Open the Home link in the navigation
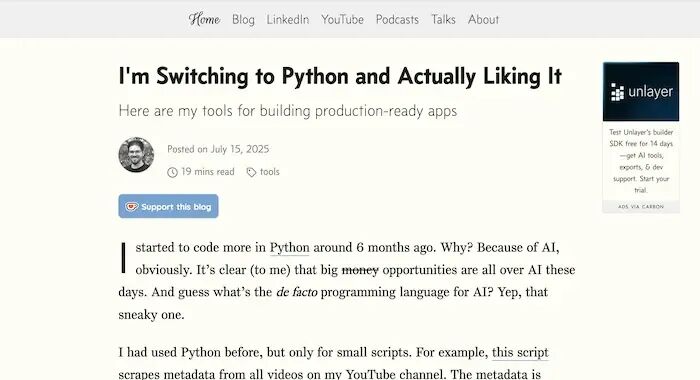 coord(204,19)
